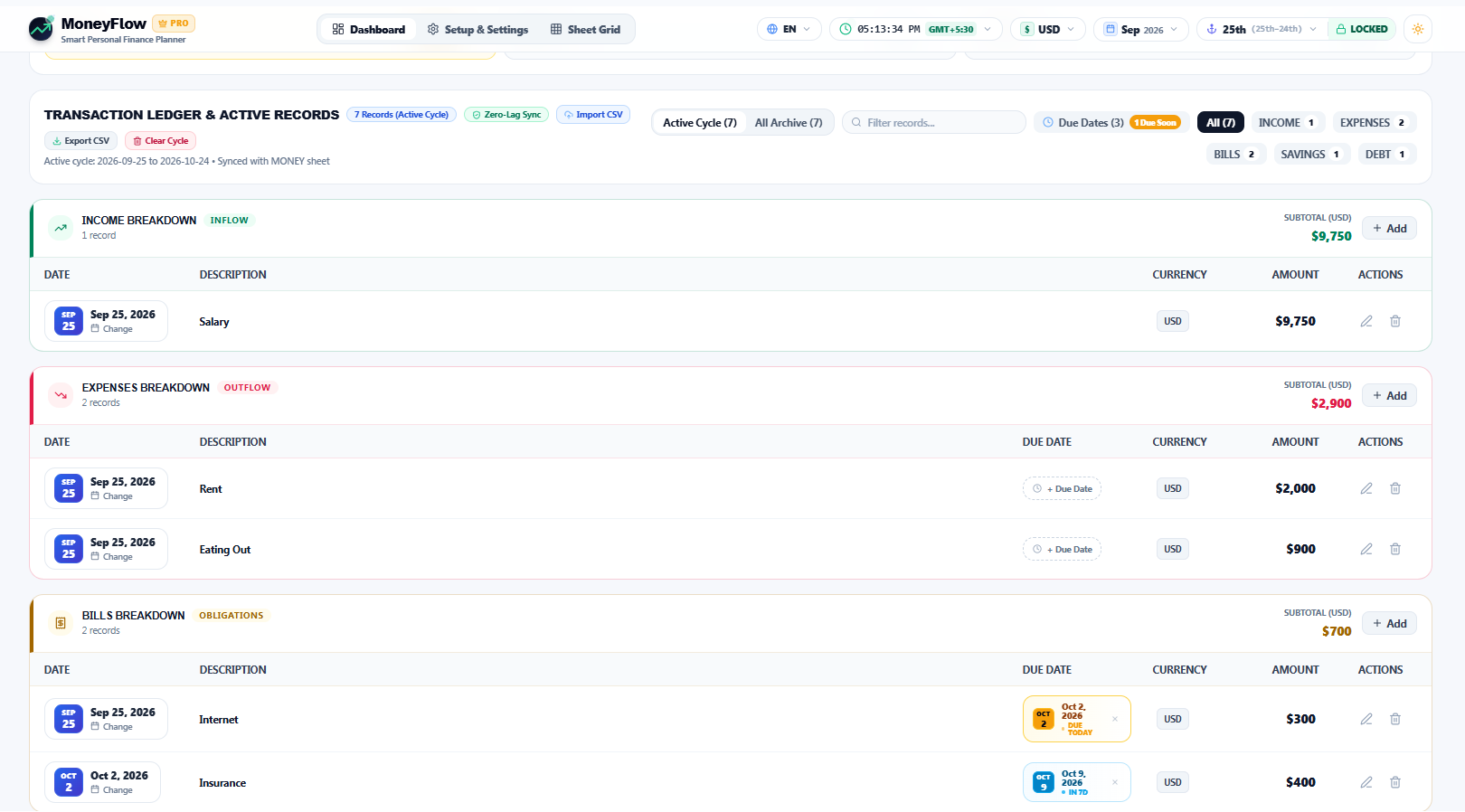Viewport: 1465px width, 812px height.
Task: Filter records by BILLS category
Action: tap(1235, 155)
